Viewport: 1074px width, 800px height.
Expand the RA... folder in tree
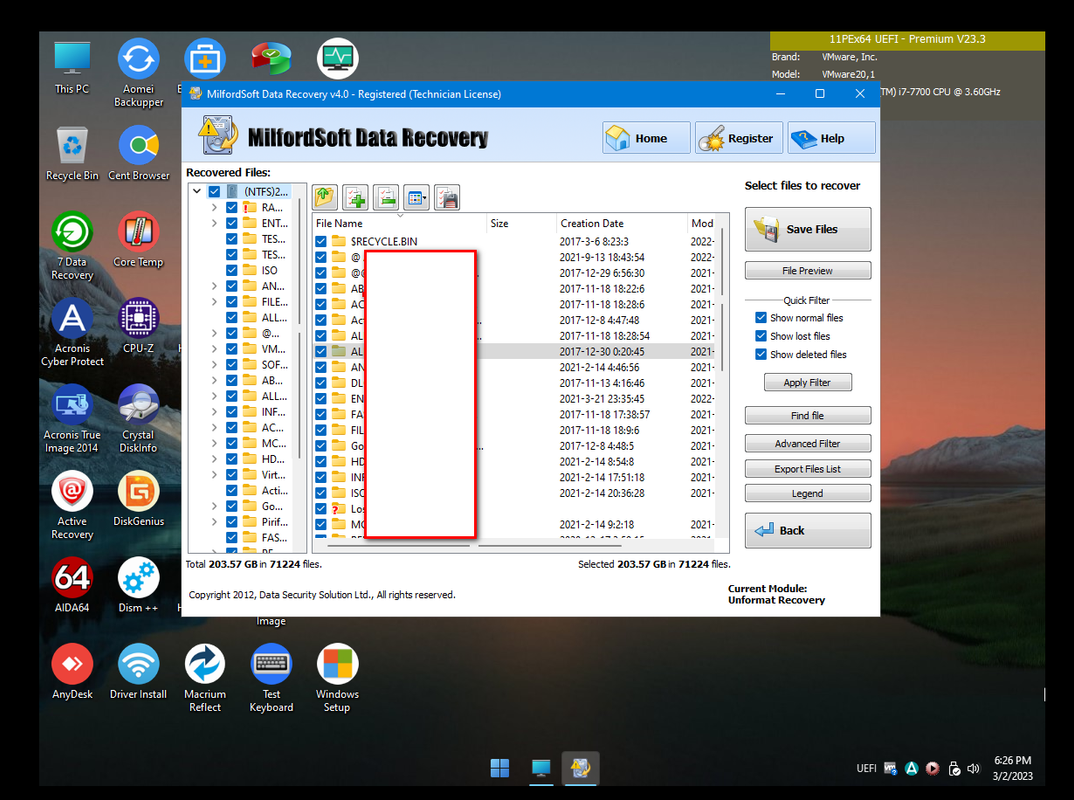pos(214,208)
